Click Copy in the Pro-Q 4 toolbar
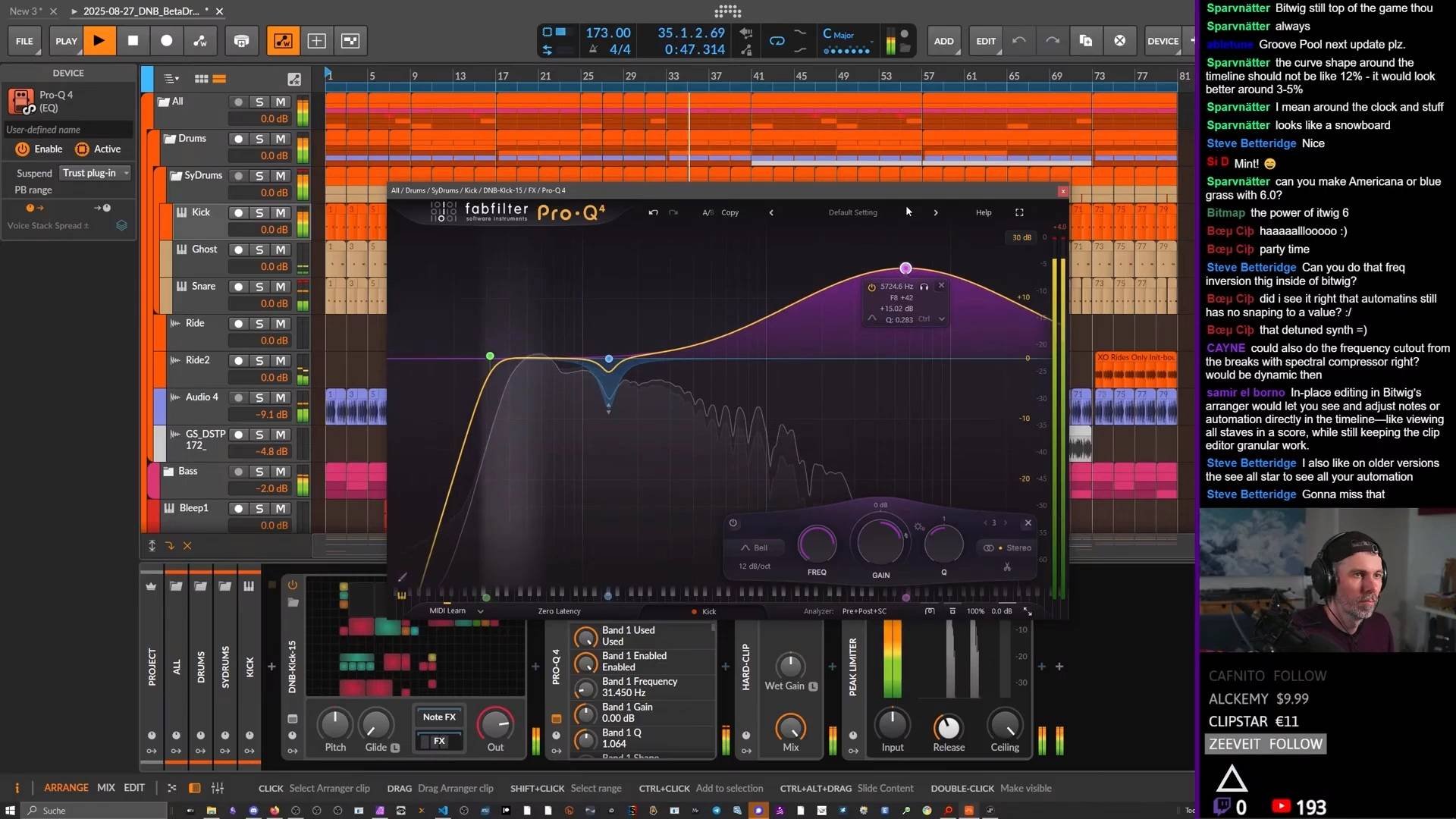 point(729,212)
